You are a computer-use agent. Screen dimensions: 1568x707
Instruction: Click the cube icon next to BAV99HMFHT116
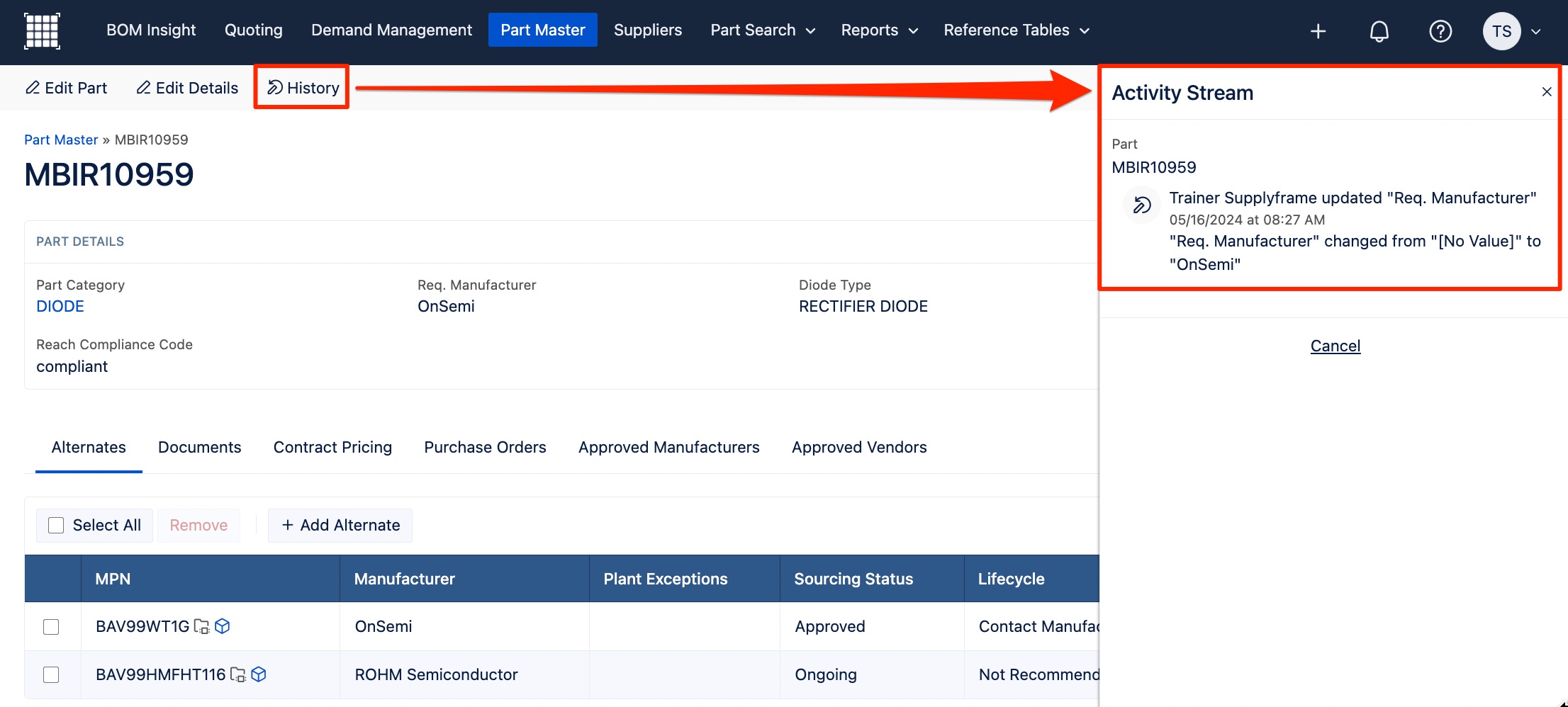(x=259, y=674)
